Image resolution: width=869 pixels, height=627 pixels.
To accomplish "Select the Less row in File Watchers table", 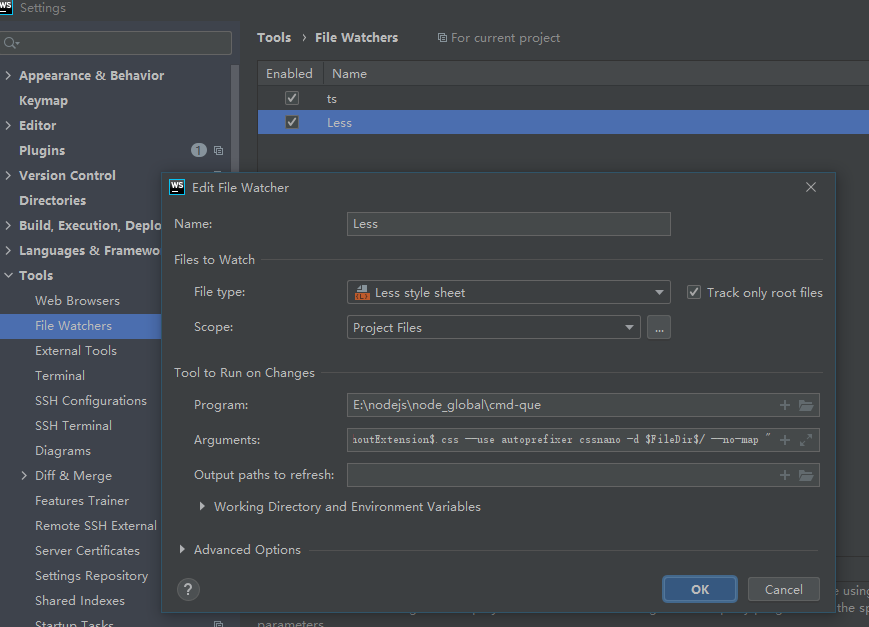I will click(x=563, y=122).
